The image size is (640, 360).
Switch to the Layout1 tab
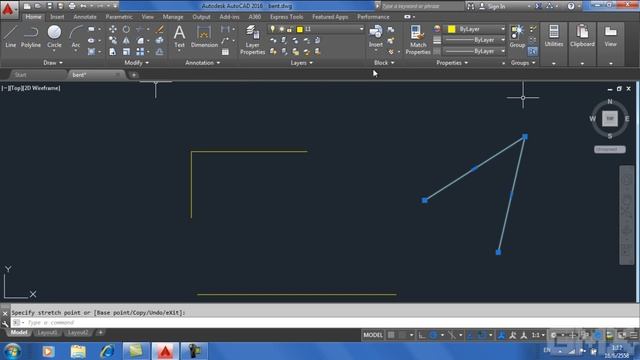(x=47, y=333)
